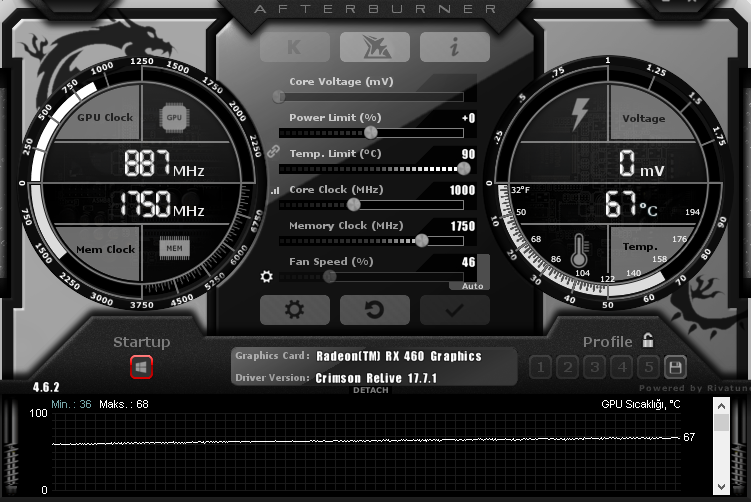The height and width of the screenshot is (502, 751).
Task: Click the Maks. : 68 value
Action: tap(124, 404)
